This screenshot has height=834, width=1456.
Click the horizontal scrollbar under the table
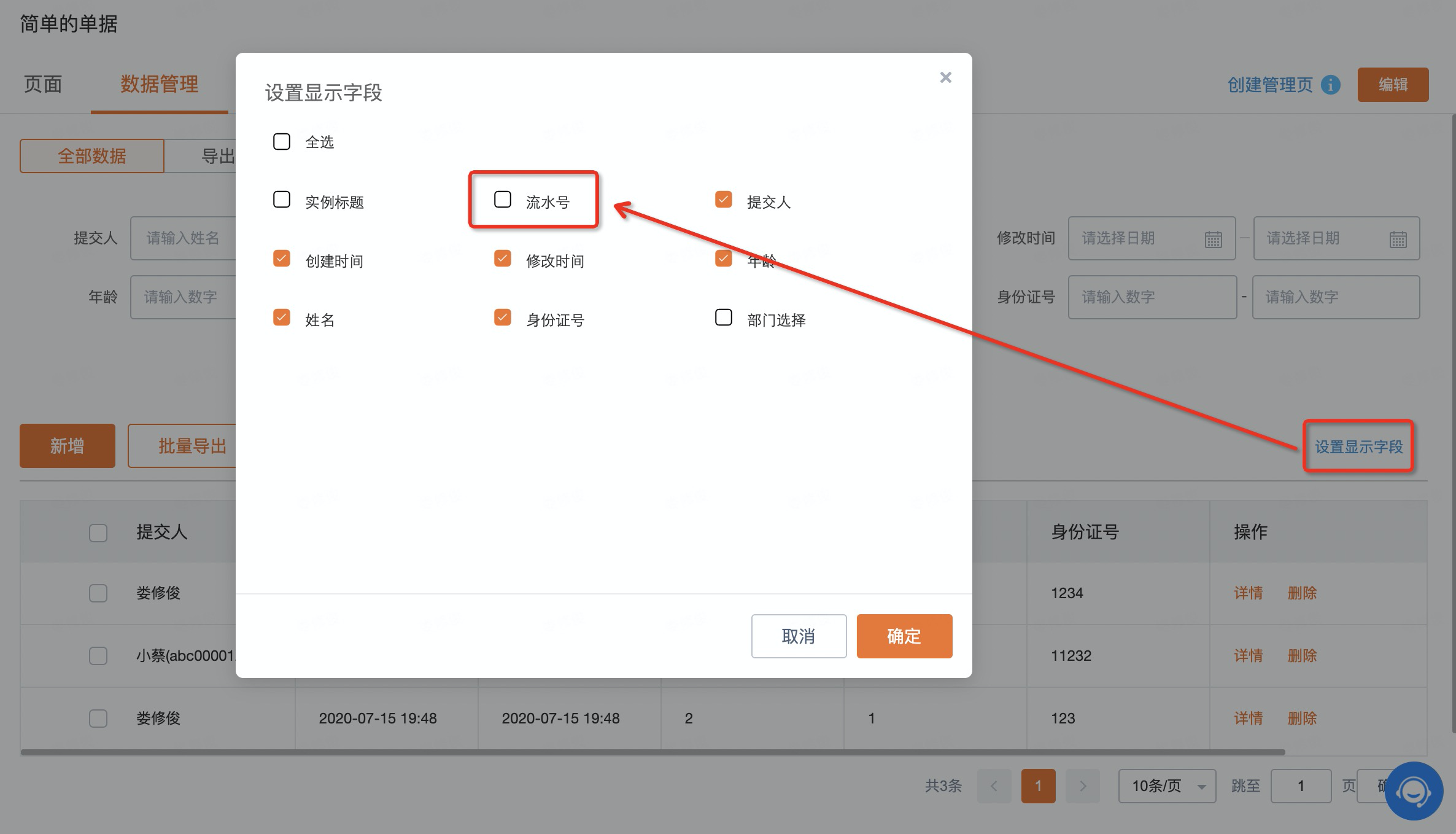(x=652, y=752)
